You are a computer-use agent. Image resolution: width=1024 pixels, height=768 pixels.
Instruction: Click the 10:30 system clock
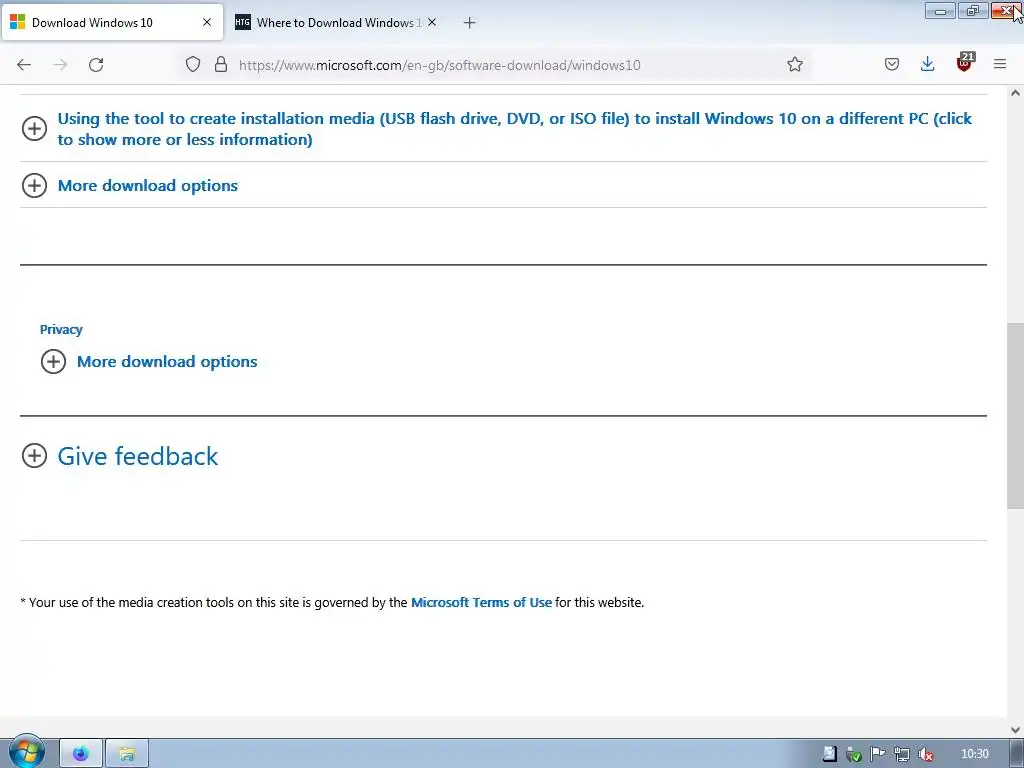pyautogui.click(x=974, y=754)
